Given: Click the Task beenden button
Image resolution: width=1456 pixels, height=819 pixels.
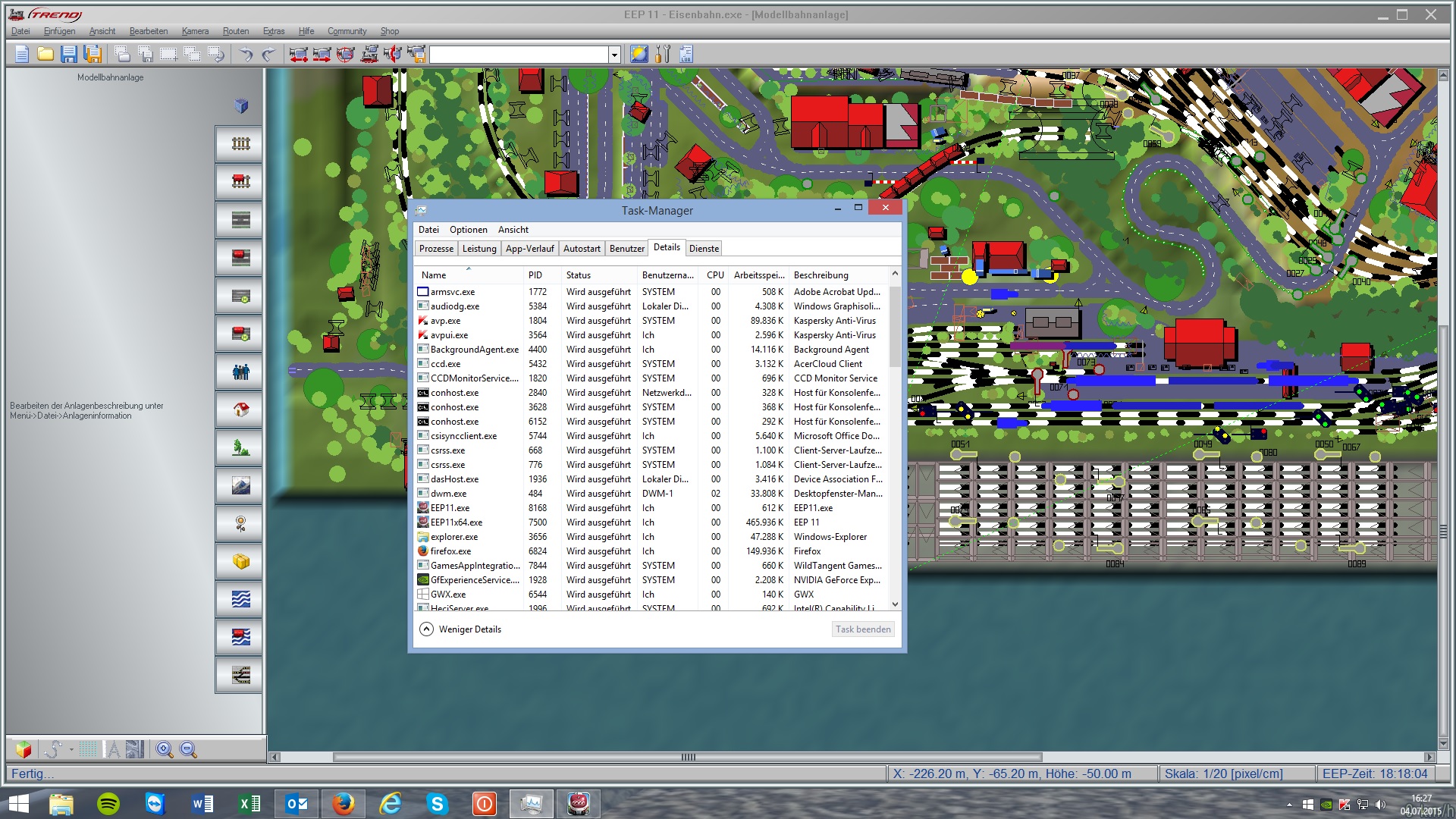Looking at the screenshot, I should [x=862, y=629].
